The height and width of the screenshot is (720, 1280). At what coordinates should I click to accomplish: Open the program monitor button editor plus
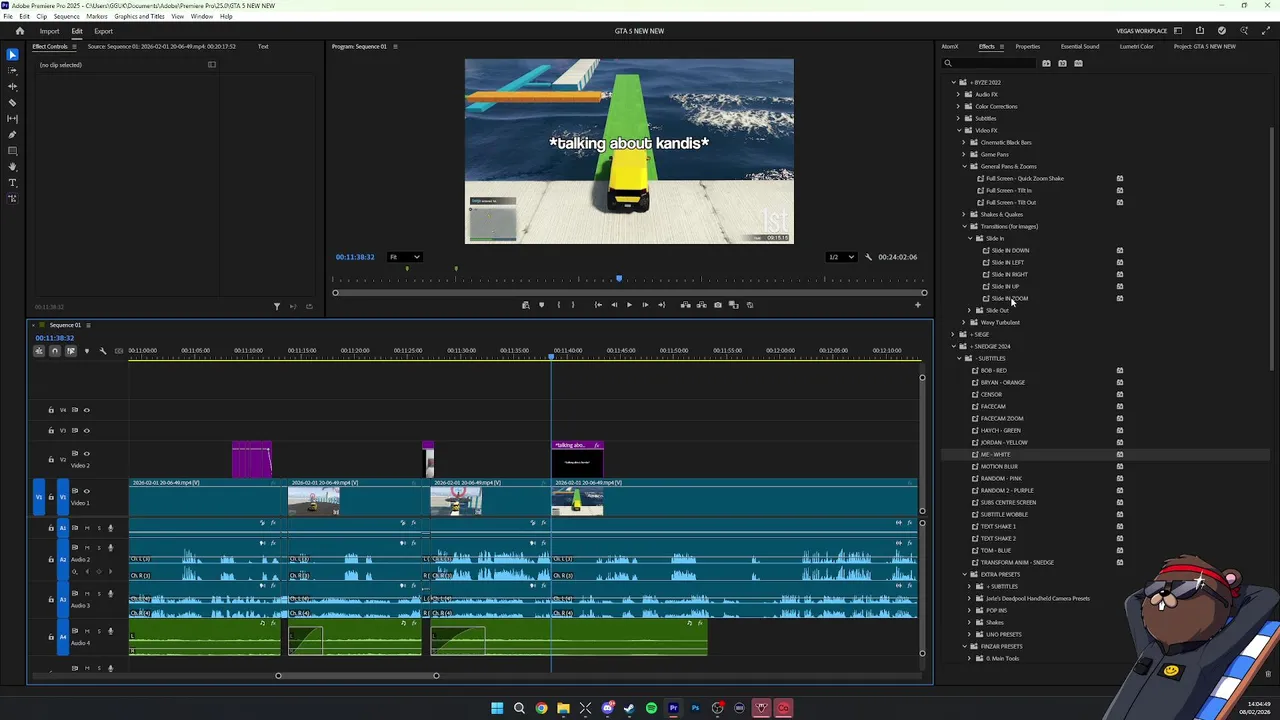(918, 305)
